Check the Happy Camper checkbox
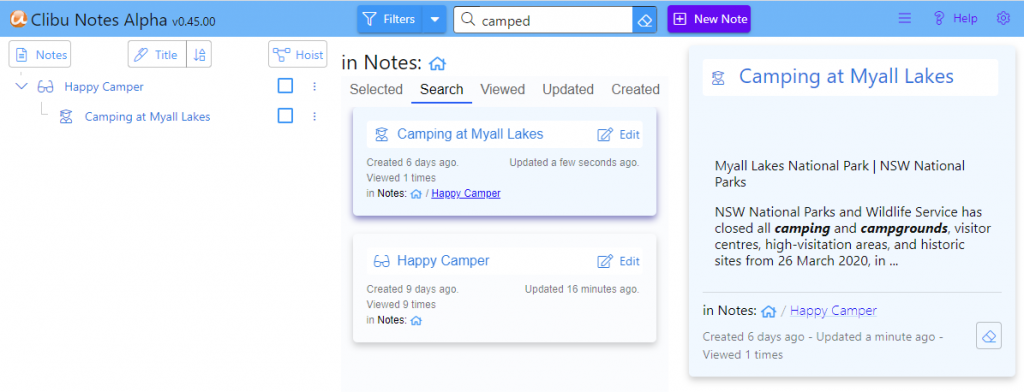 [x=285, y=86]
